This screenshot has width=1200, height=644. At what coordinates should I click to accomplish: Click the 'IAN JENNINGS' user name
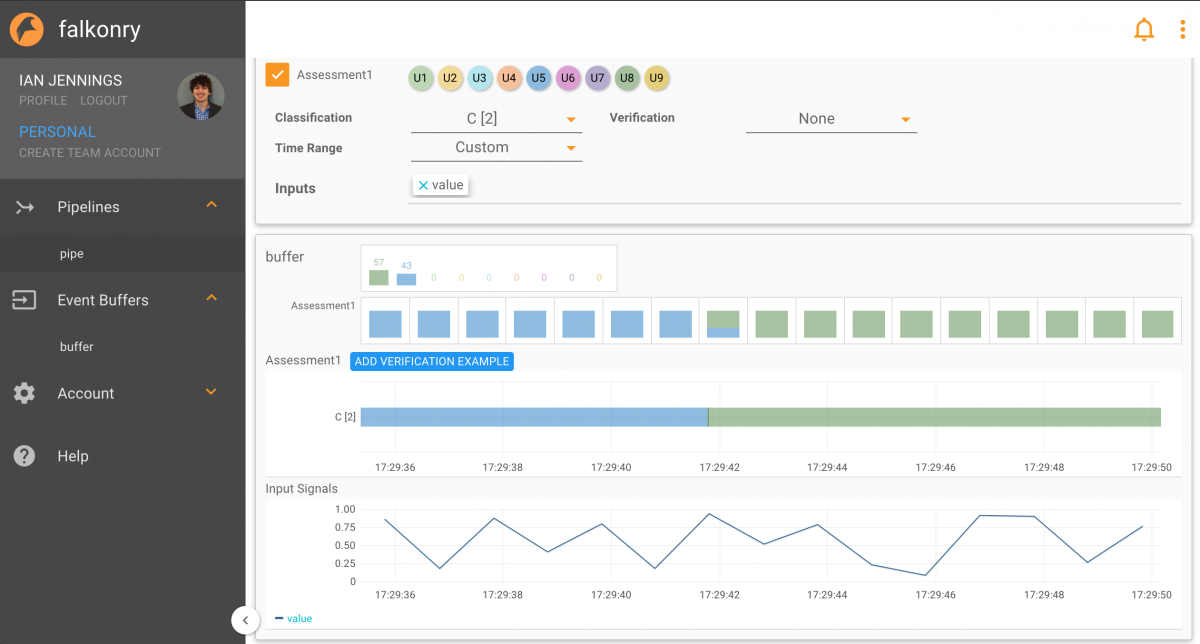click(71, 80)
